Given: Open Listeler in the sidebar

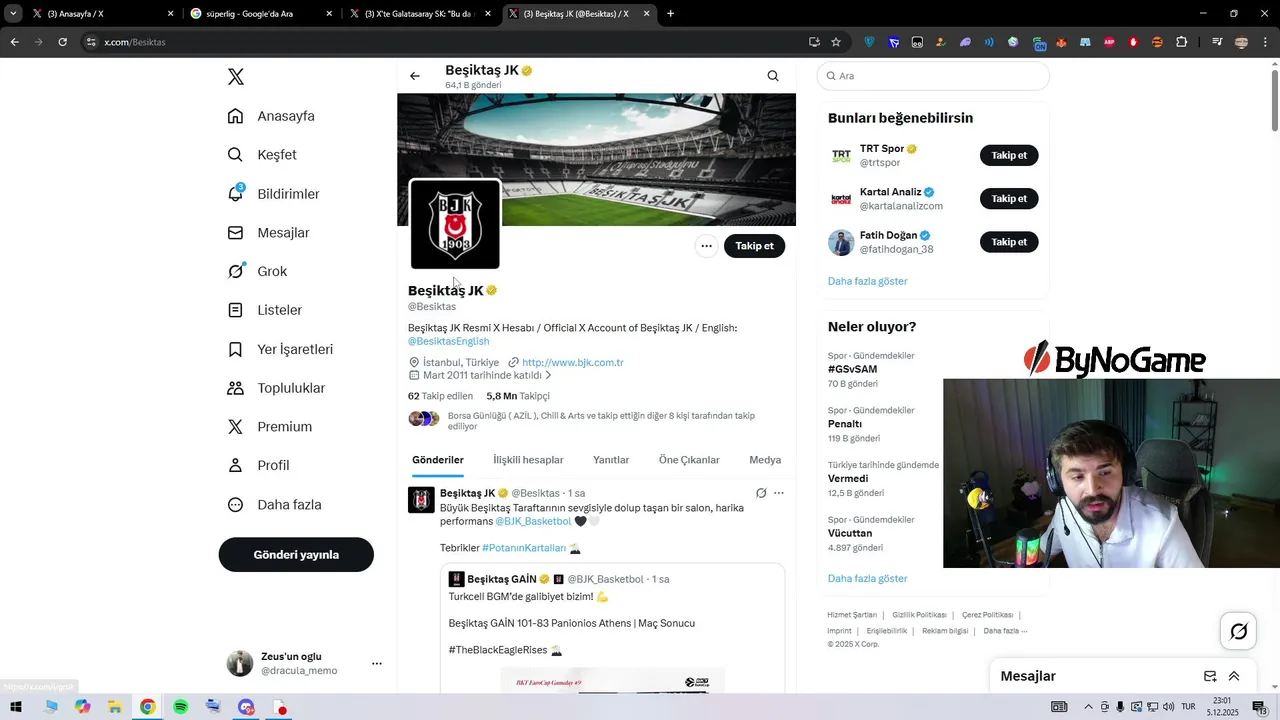Looking at the screenshot, I should (x=264, y=310).
